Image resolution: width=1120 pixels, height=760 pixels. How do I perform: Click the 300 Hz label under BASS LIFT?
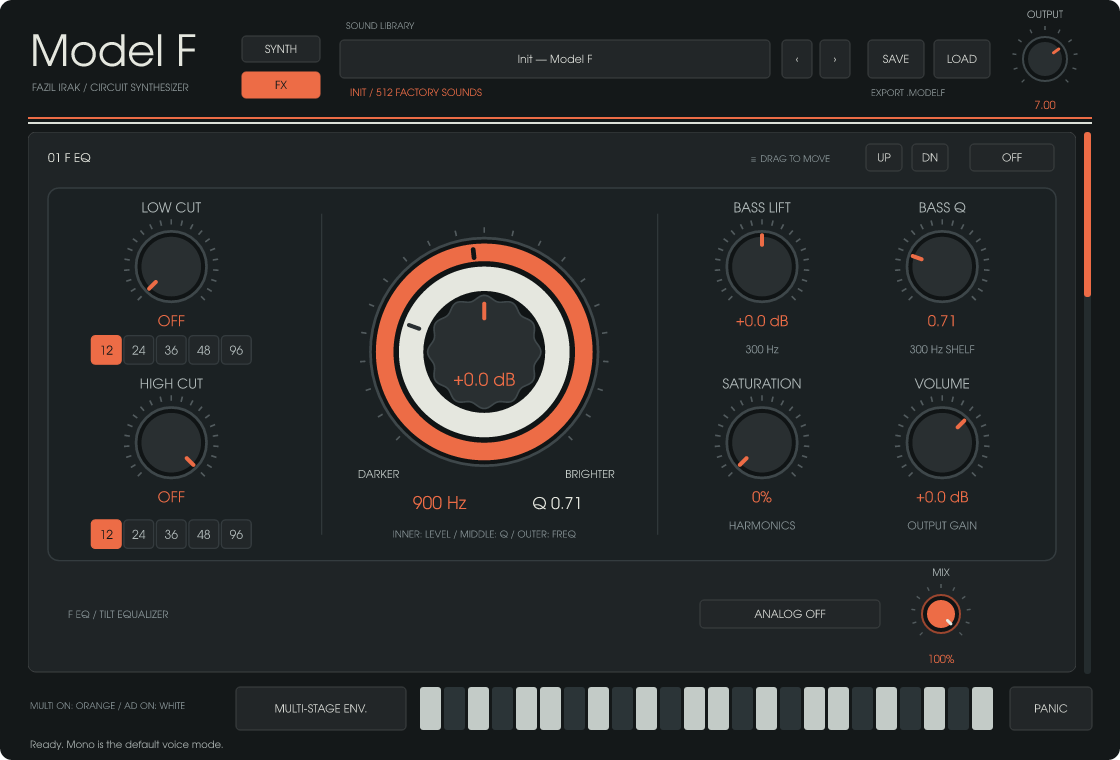pos(761,349)
